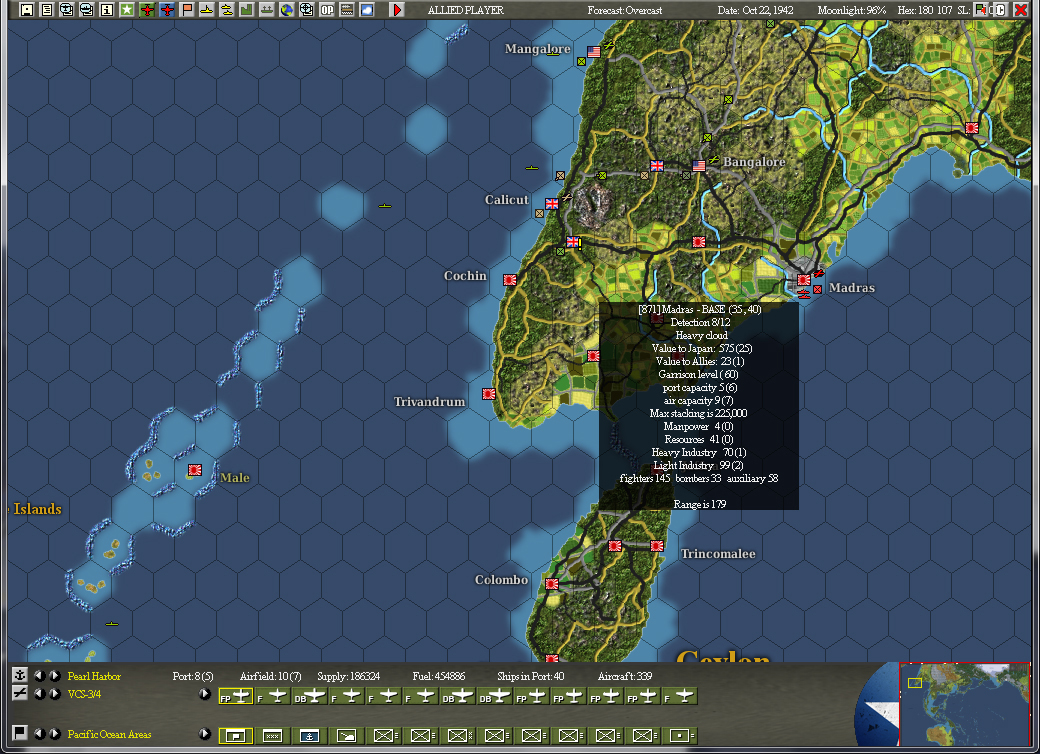Viewport: 1040px width, 754px height.
Task: Click the 'Airfield: 10(7)' value
Action: [x=270, y=676]
